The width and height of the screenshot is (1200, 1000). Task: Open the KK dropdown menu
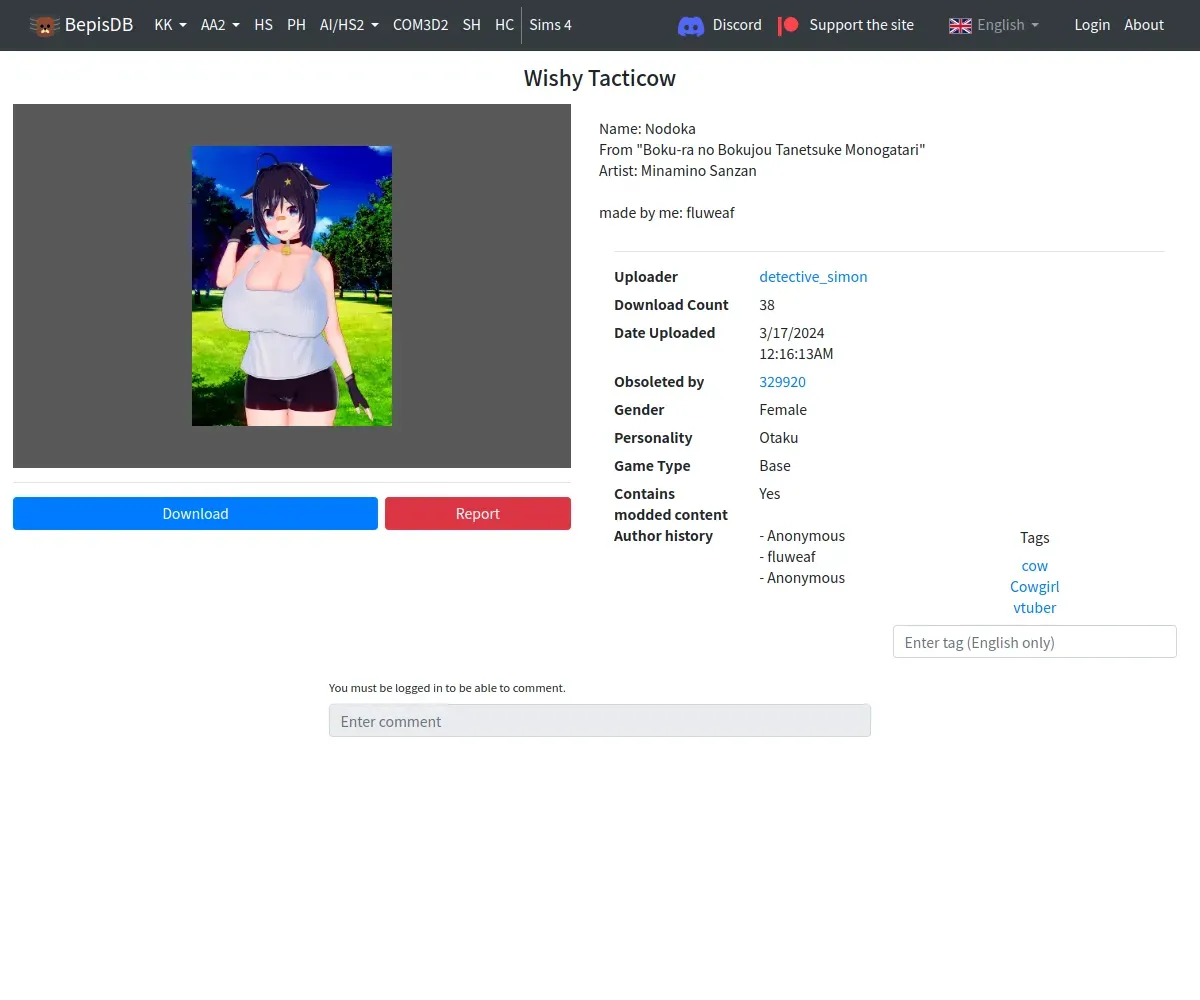pos(170,25)
